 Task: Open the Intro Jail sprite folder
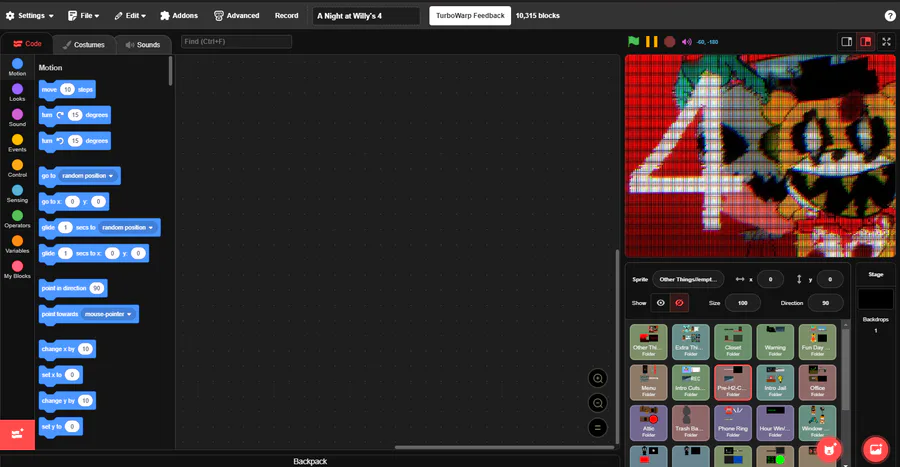click(x=775, y=383)
